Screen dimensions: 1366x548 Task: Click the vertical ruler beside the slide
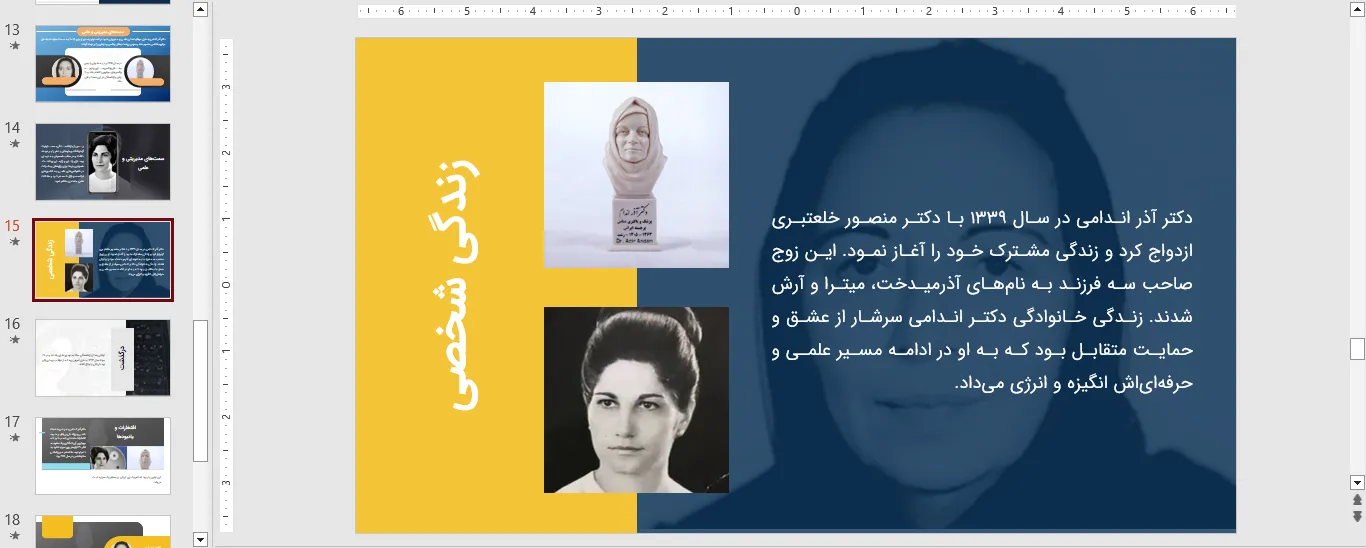(226, 285)
